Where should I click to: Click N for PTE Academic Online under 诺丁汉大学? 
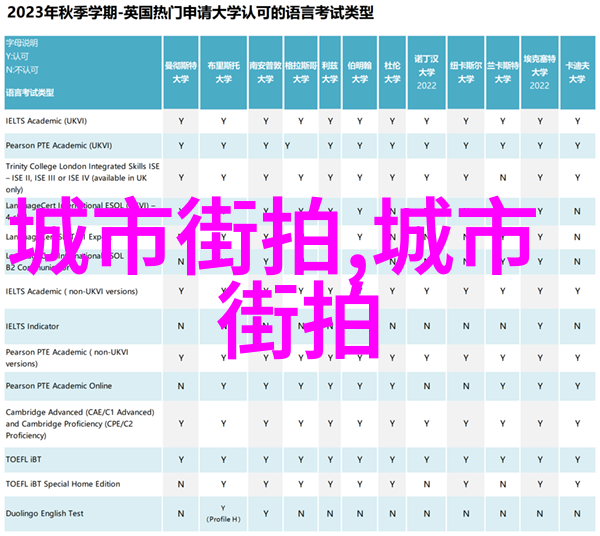(x=426, y=386)
